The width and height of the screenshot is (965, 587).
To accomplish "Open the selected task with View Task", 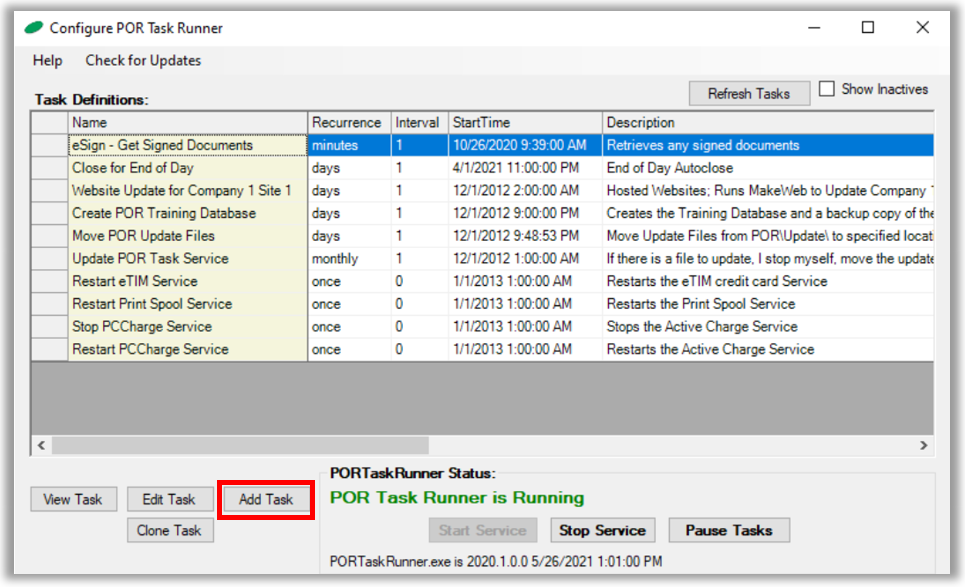I will click(x=73, y=499).
